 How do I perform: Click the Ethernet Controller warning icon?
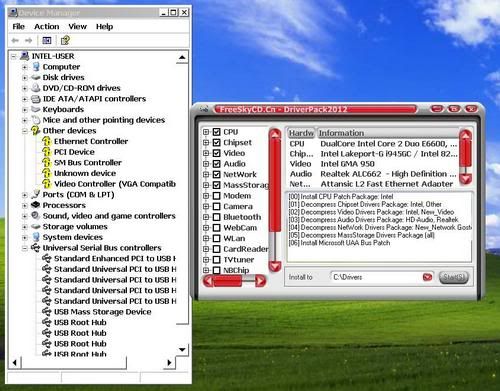[x=47, y=141]
